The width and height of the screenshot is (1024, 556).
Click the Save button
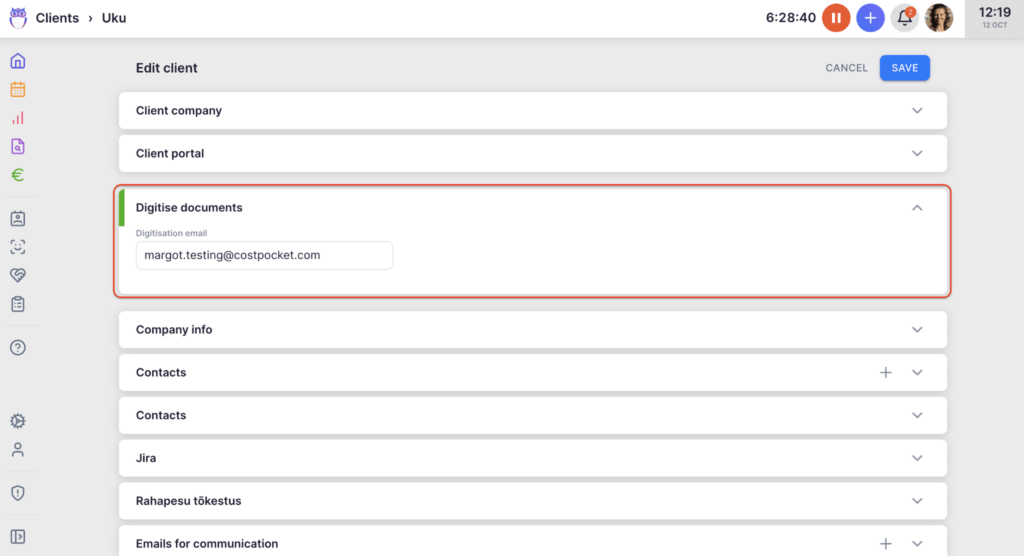[x=905, y=68]
